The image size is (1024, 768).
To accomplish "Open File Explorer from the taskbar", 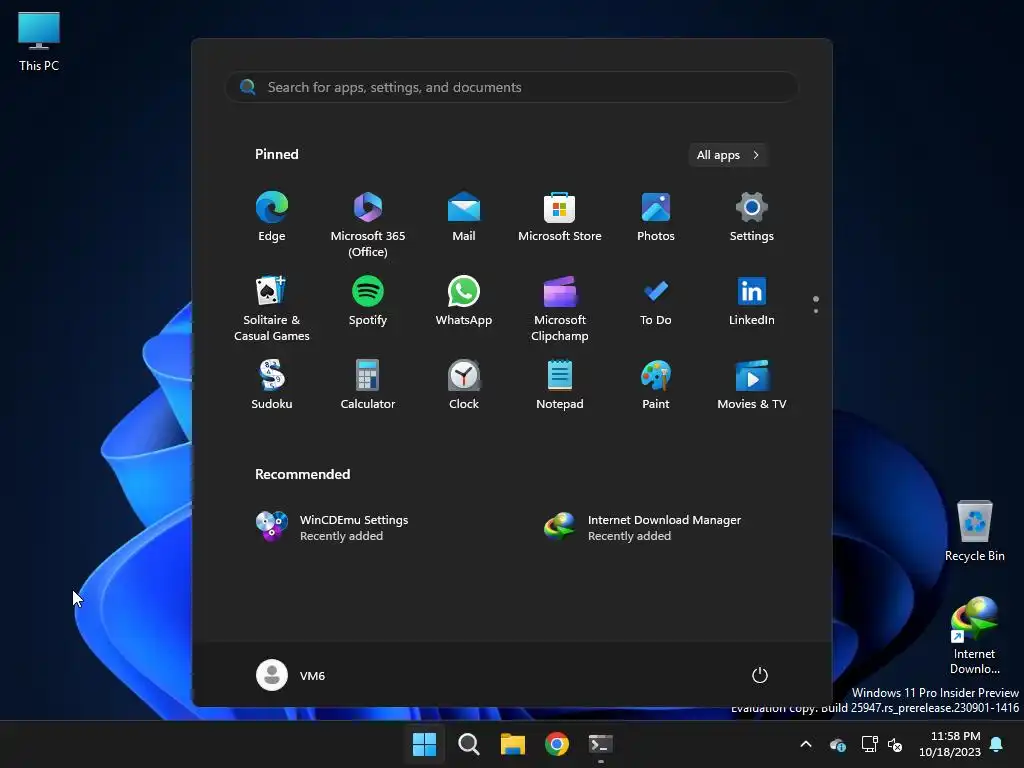I will [513, 744].
